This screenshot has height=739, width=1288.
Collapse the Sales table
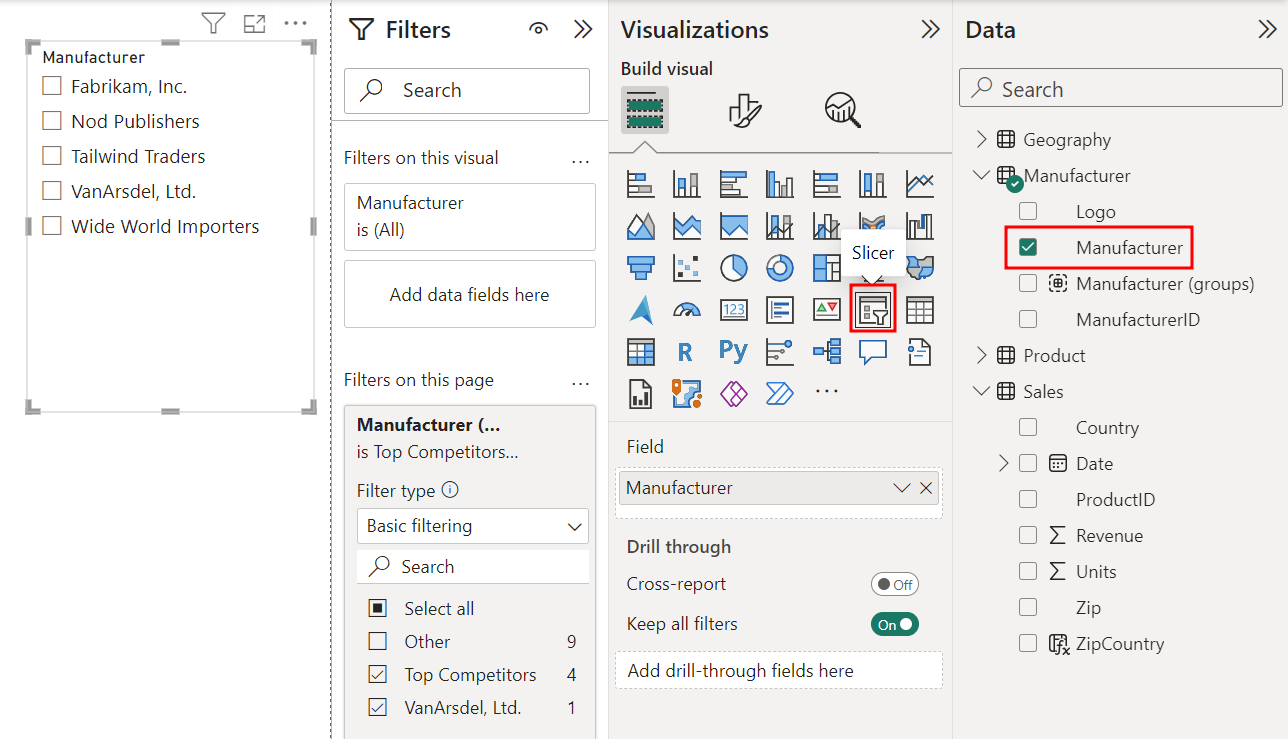click(x=981, y=392)
